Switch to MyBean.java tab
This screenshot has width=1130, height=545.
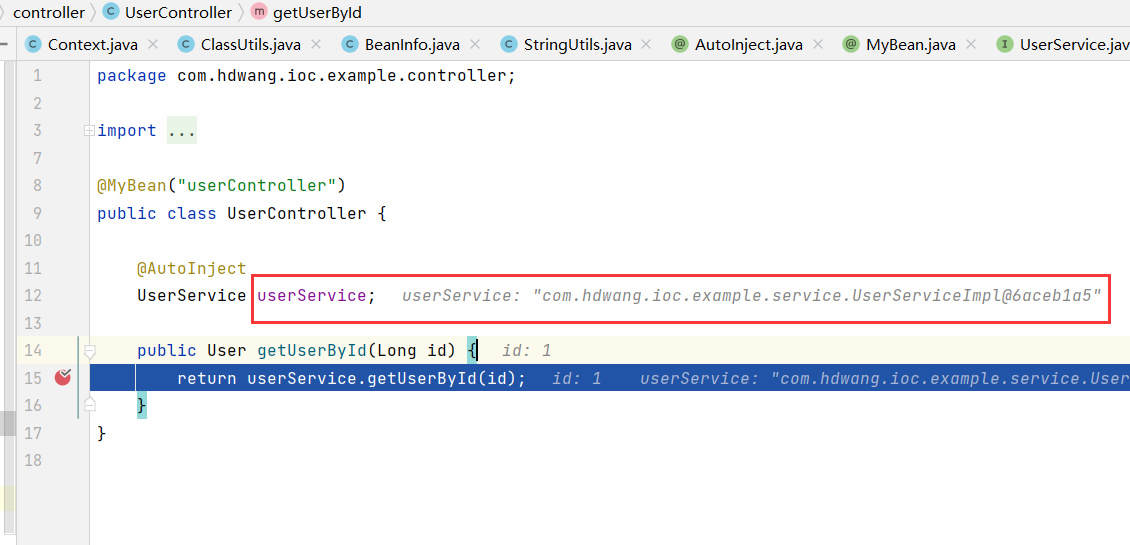[x=911, y=45]
